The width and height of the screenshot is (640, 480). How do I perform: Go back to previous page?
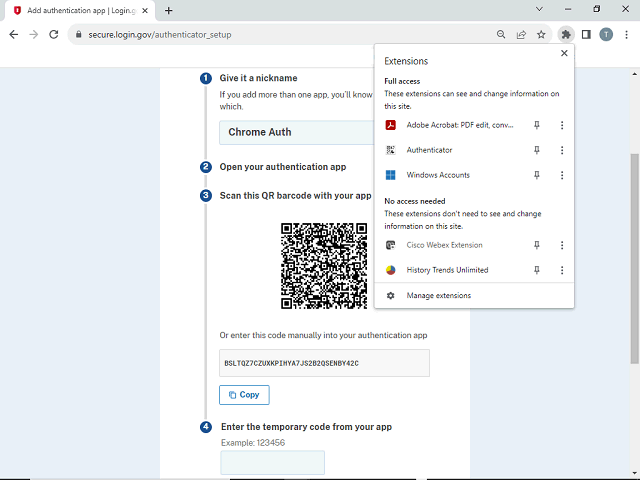13,35
